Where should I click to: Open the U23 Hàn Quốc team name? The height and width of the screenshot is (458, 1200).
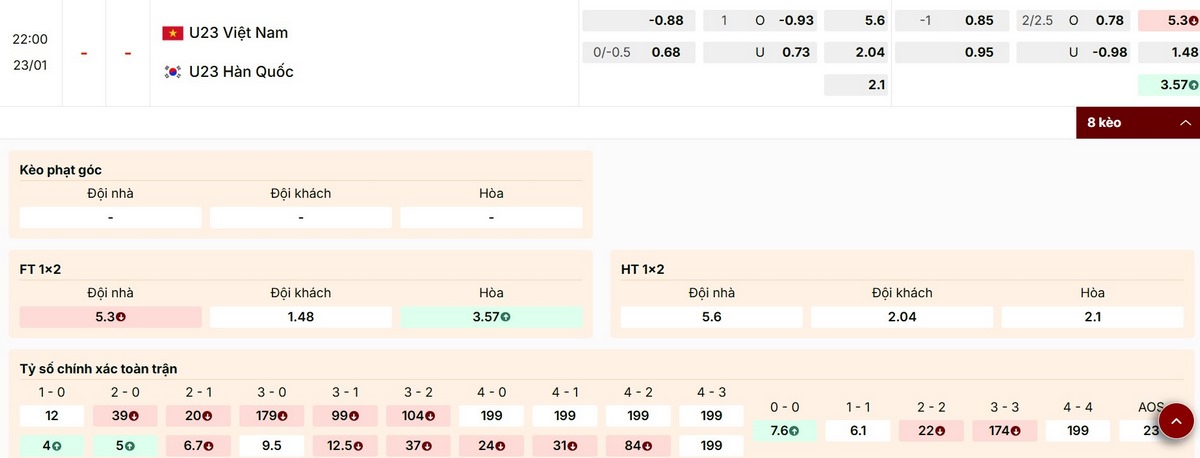click(x=241, y=72)
